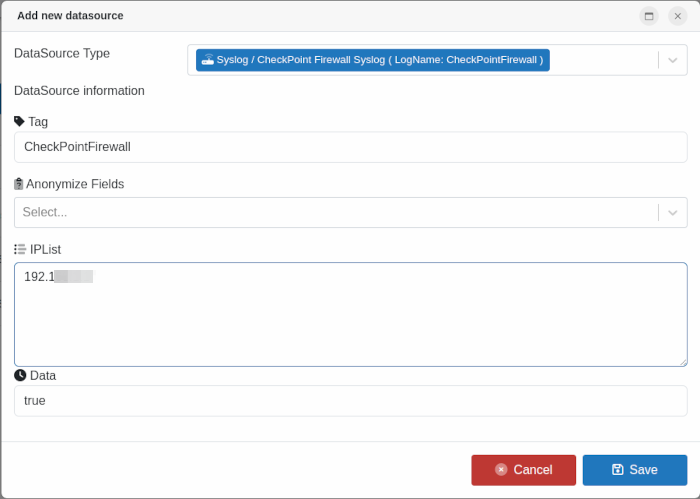Image resolution: width=700 pixels, height=499 pixels.
Task: Close the Add new datasource dialog
Action: point(677,17)
